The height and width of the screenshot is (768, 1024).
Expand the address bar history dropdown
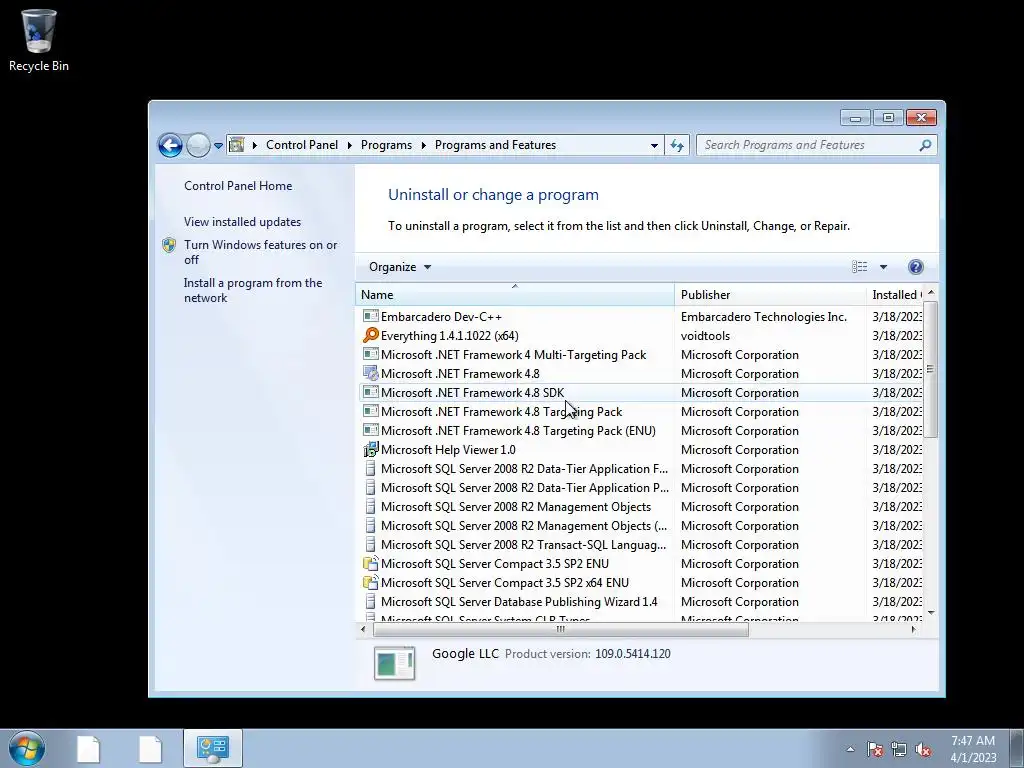pyautogui.click(x=654, y=146)
